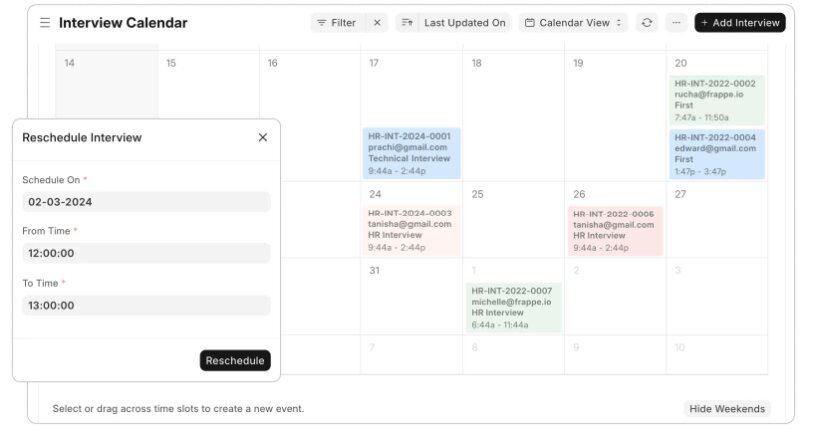This screenshot has height=432, width=816.
Task: Open the sidebar hamburger menu
Action: 45,23
